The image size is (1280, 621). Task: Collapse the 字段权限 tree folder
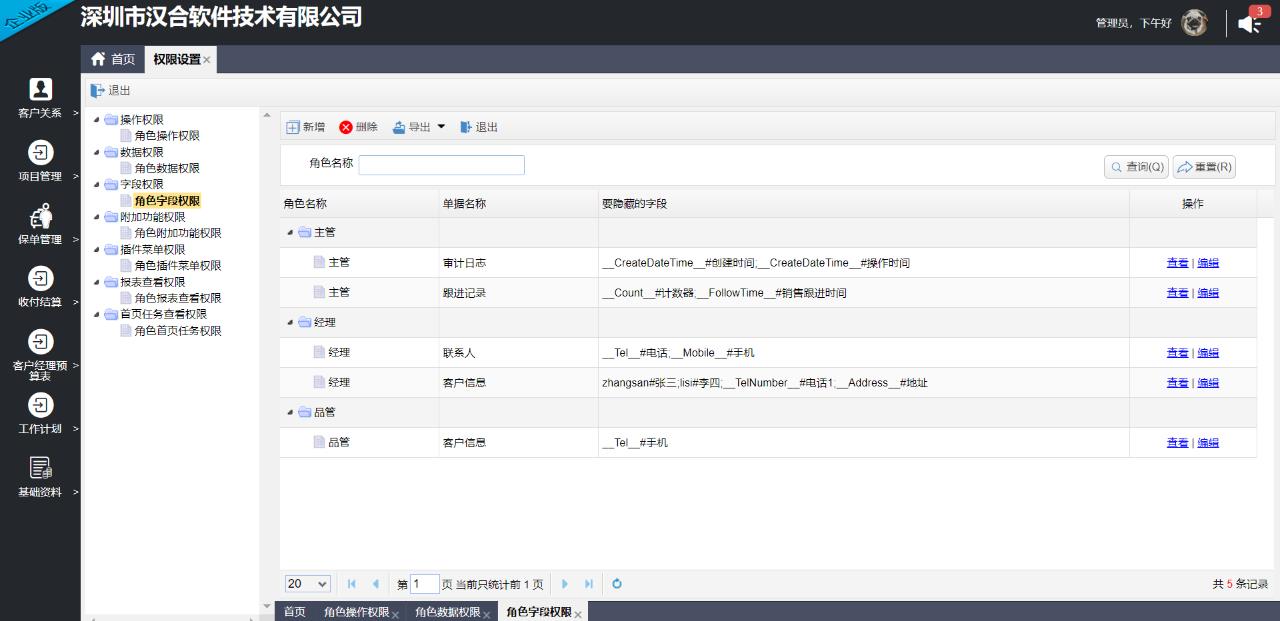click(97, 184)
